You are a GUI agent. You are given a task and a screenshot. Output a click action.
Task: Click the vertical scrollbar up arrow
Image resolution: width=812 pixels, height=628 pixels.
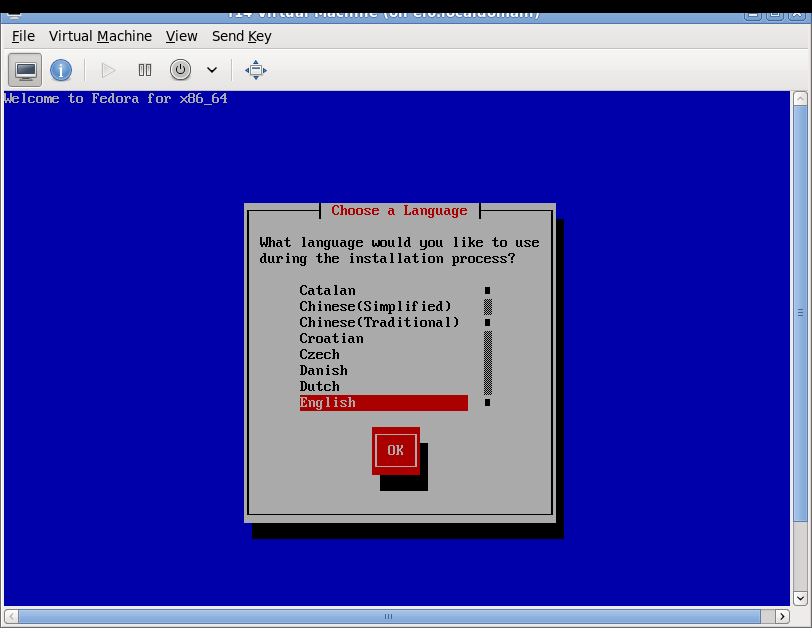(800, 98)
